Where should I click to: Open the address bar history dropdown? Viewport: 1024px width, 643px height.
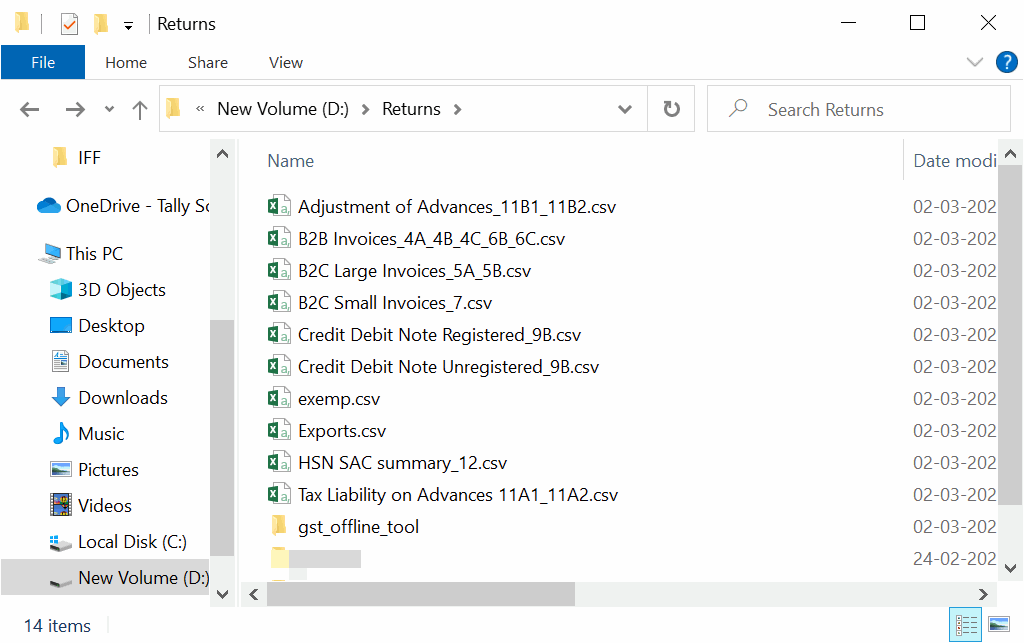[625, 109]
